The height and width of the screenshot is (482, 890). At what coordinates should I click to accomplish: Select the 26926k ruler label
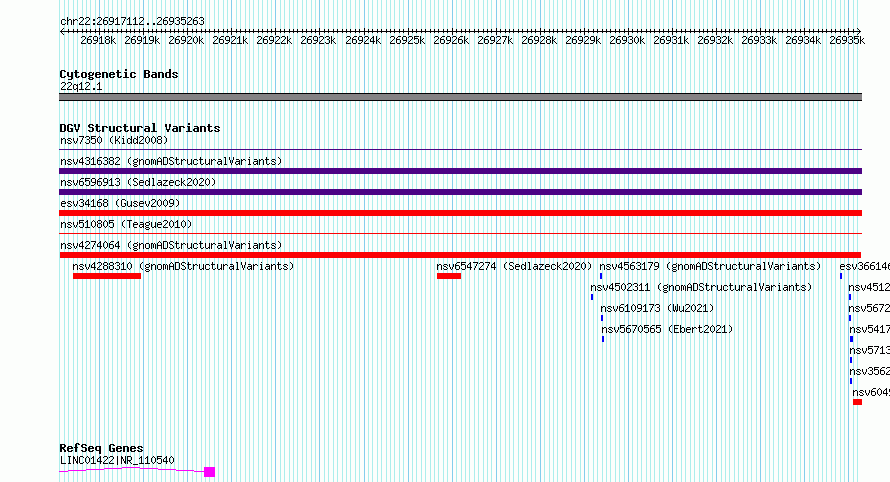451,40
